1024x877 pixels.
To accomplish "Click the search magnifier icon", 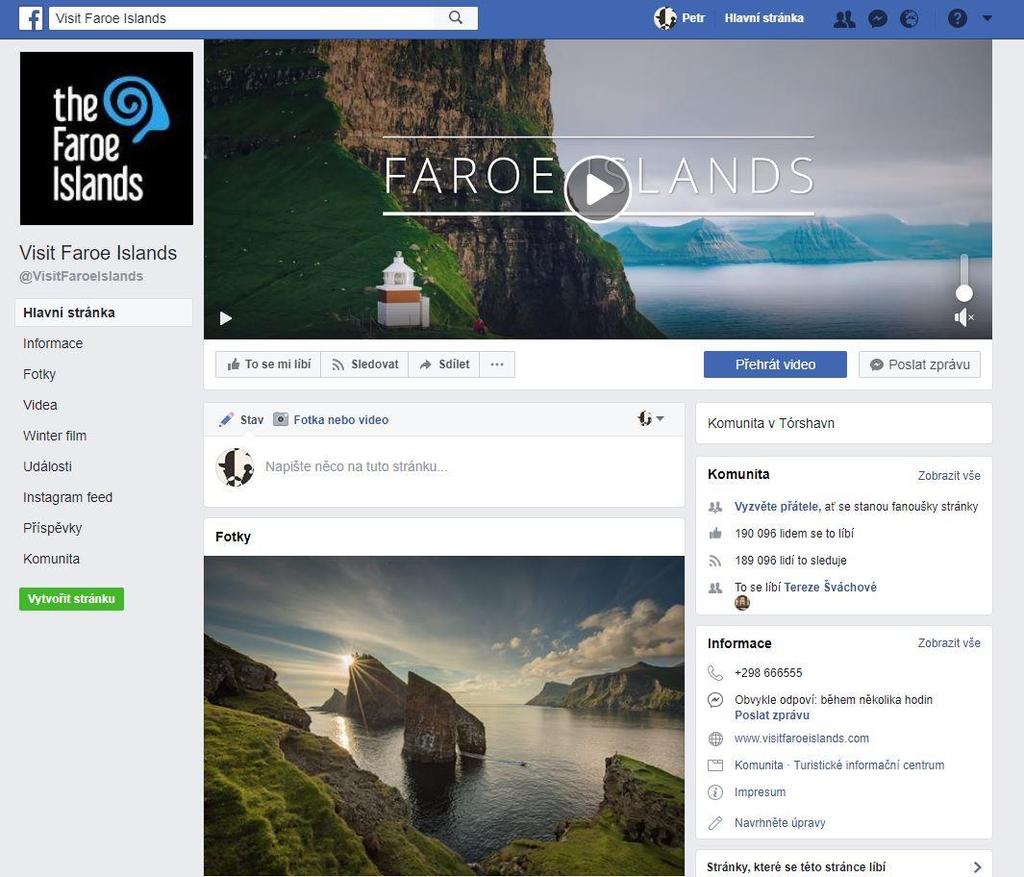I will coord(456,18).
